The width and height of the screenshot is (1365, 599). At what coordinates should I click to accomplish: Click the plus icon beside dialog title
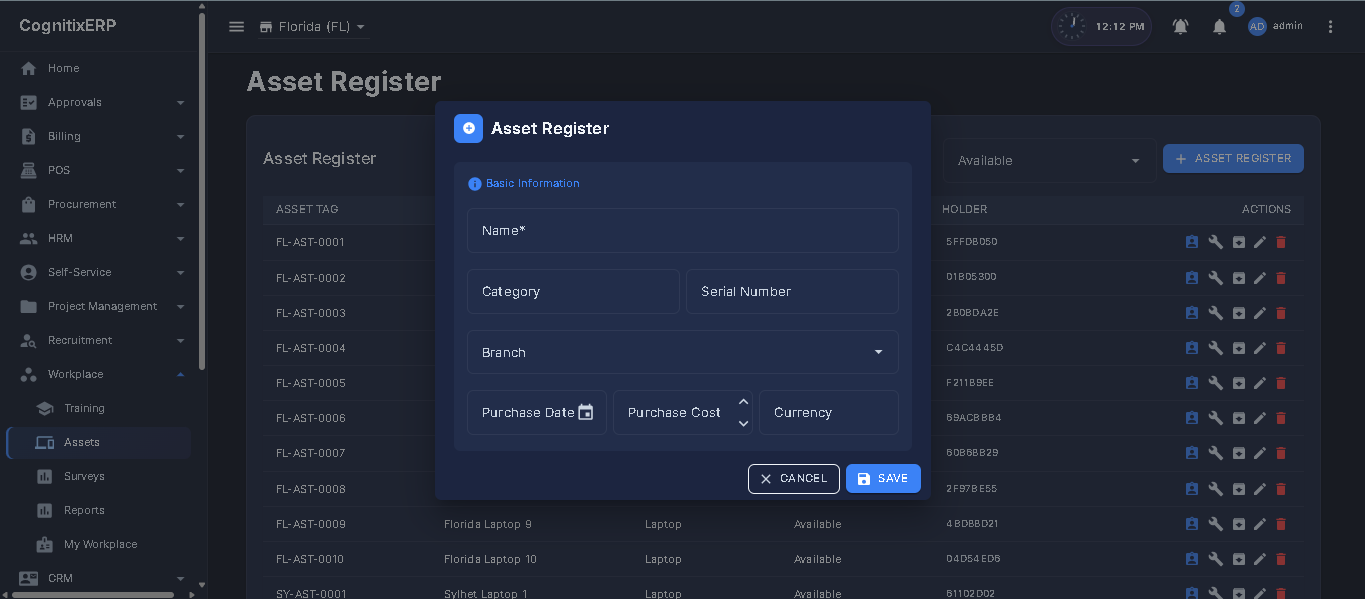pos(469,128)
